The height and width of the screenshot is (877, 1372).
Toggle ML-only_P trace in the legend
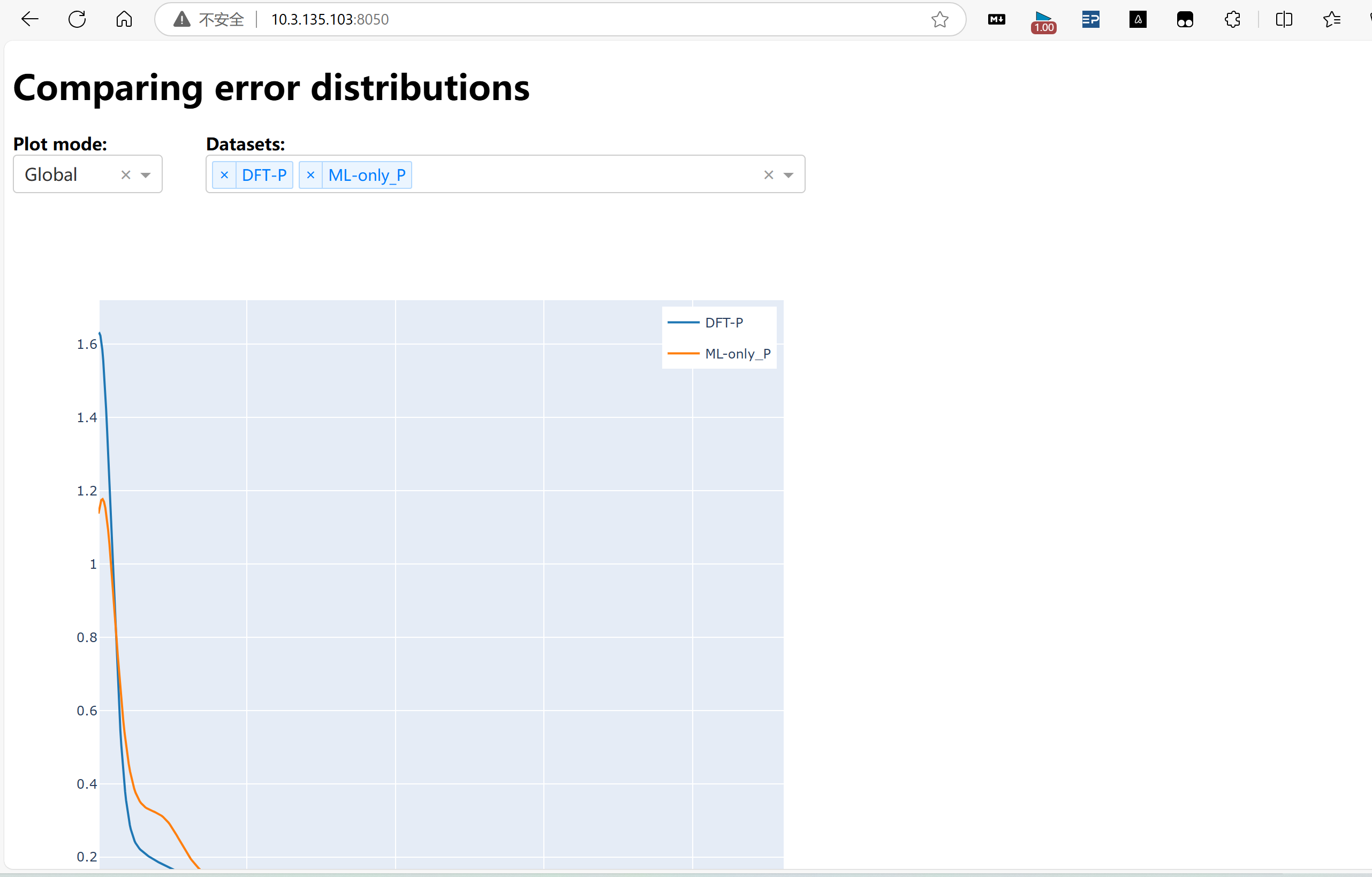click(719, 354)
